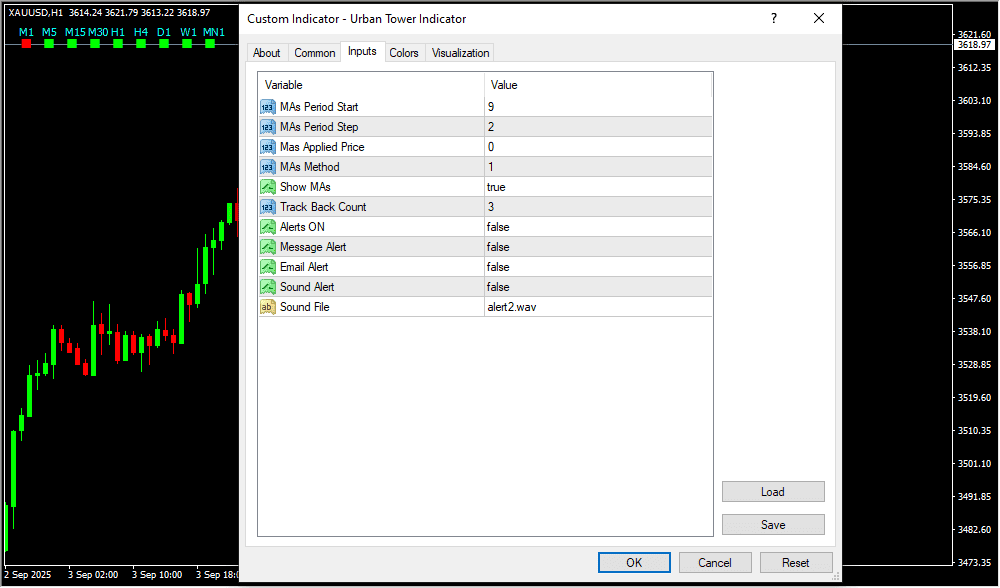Click the icon next to Email Alert

coord(268,267)
